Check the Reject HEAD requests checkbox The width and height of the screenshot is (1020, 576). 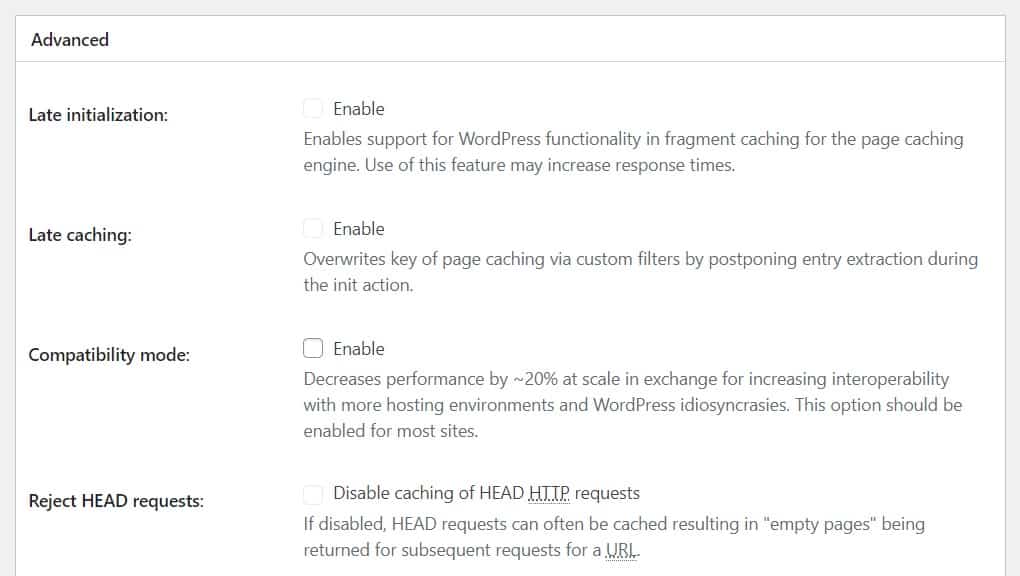pos(313,493)
